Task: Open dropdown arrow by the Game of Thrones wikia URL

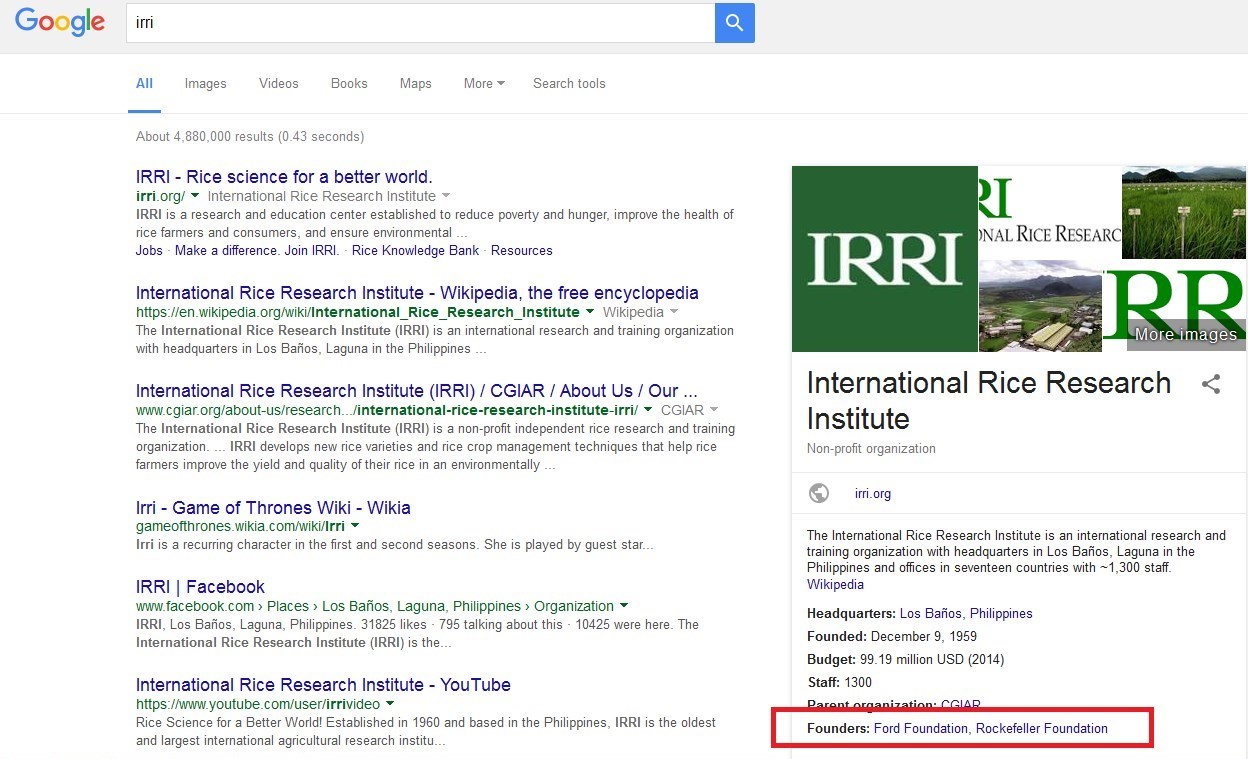Action: coord(354,526)
